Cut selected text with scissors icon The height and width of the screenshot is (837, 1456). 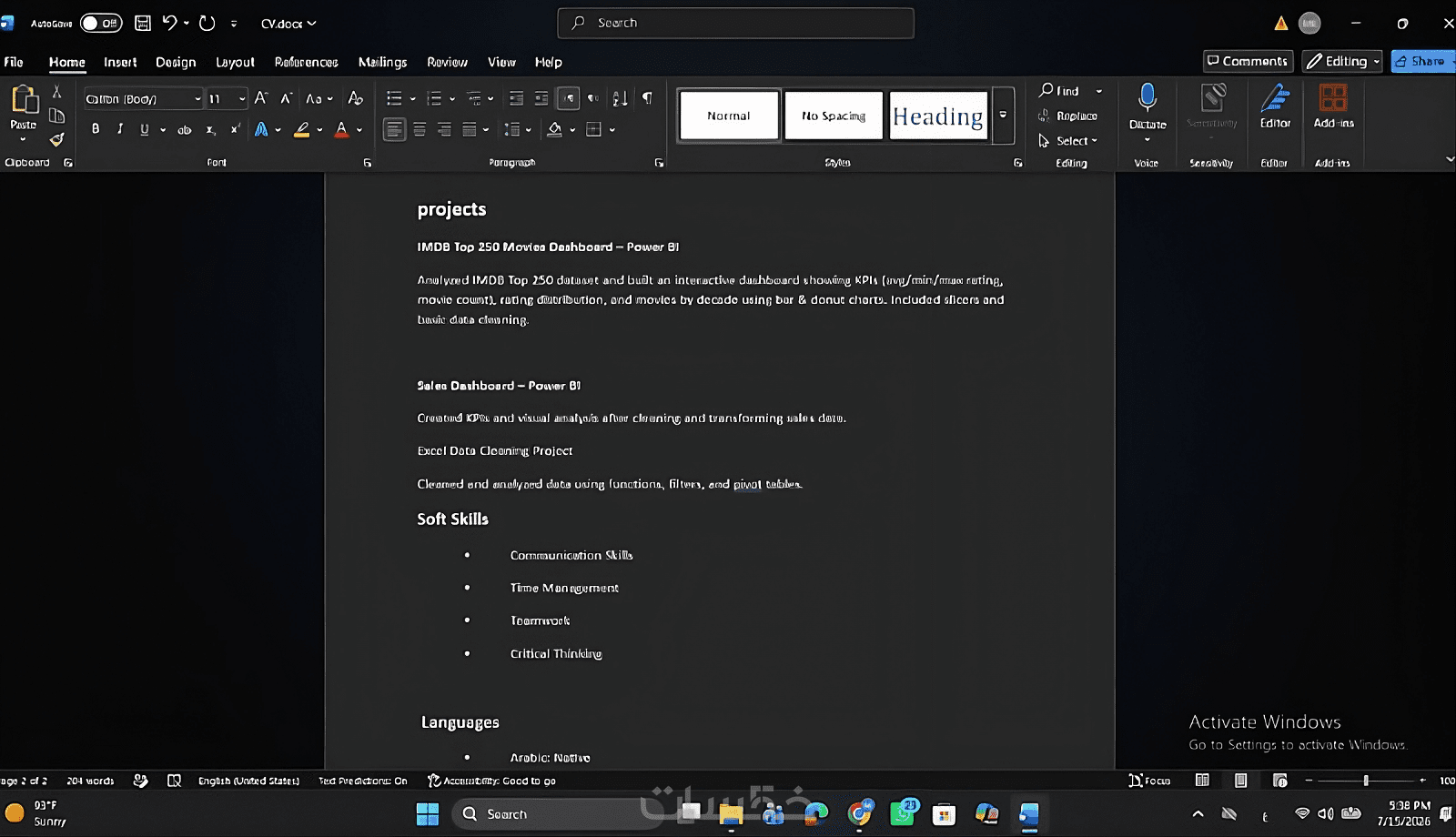pyautogui.click(x=56, y=91)
